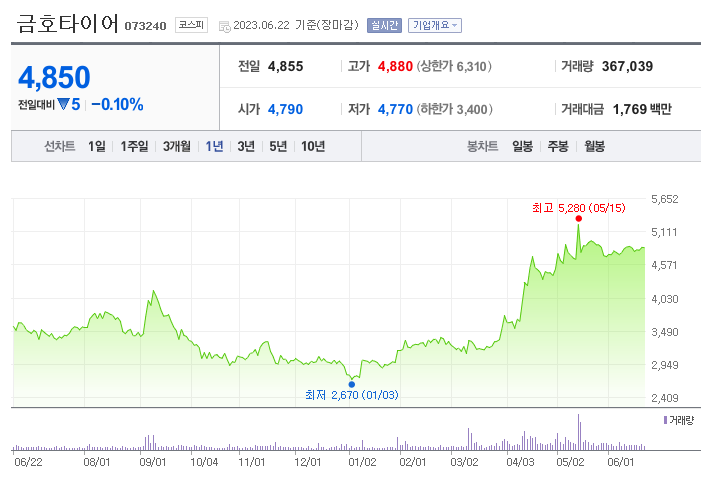701x485 pixels.
Task: Click the 05/02 x-axis date label
Action: tap(570, 462)
